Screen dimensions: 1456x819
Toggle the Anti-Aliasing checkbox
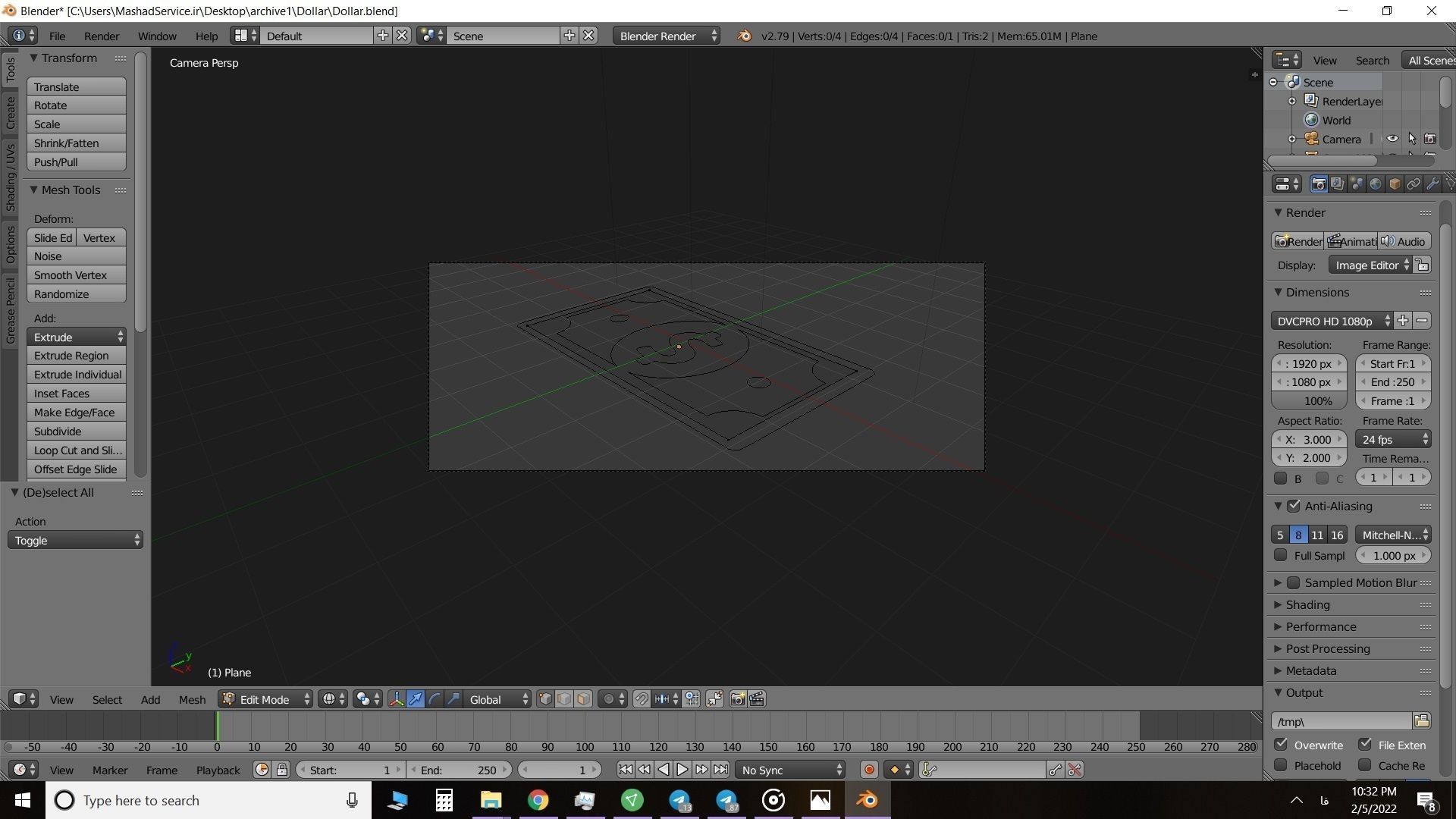coord(1294,506)
